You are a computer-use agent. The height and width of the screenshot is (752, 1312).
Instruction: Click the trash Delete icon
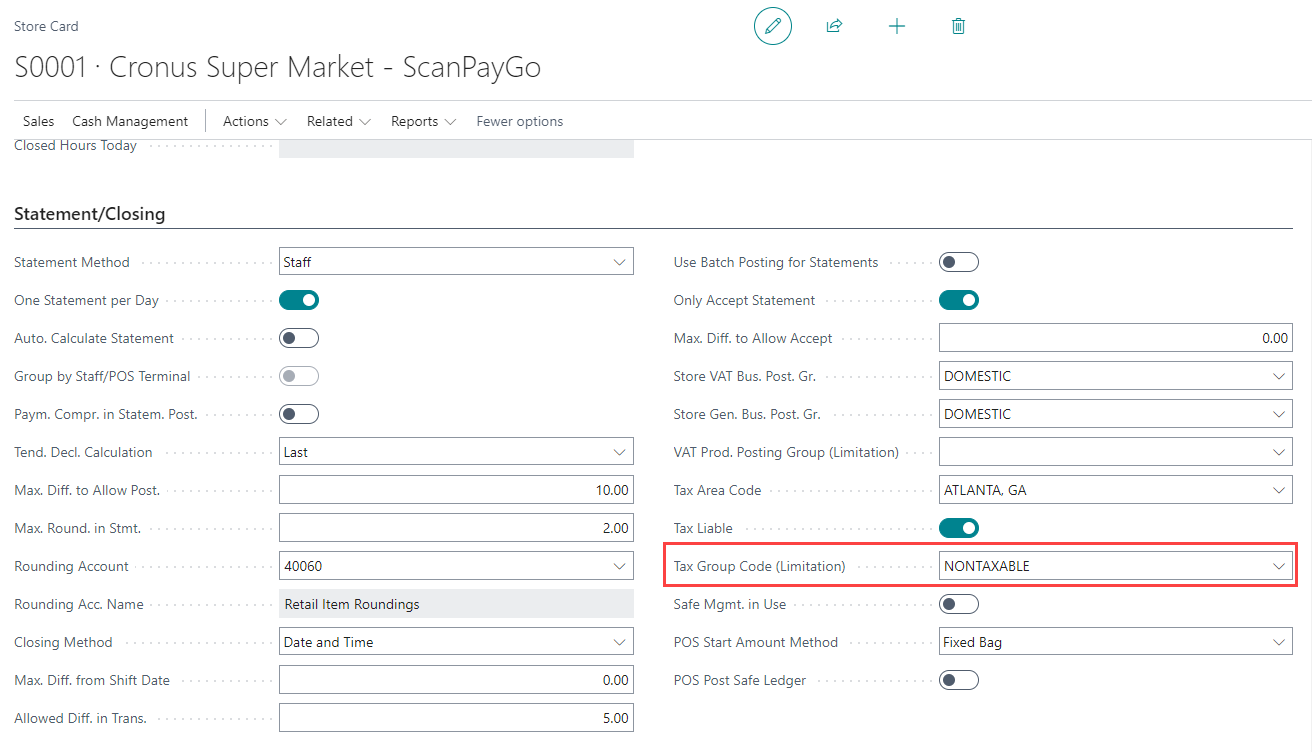pos(958,26)
